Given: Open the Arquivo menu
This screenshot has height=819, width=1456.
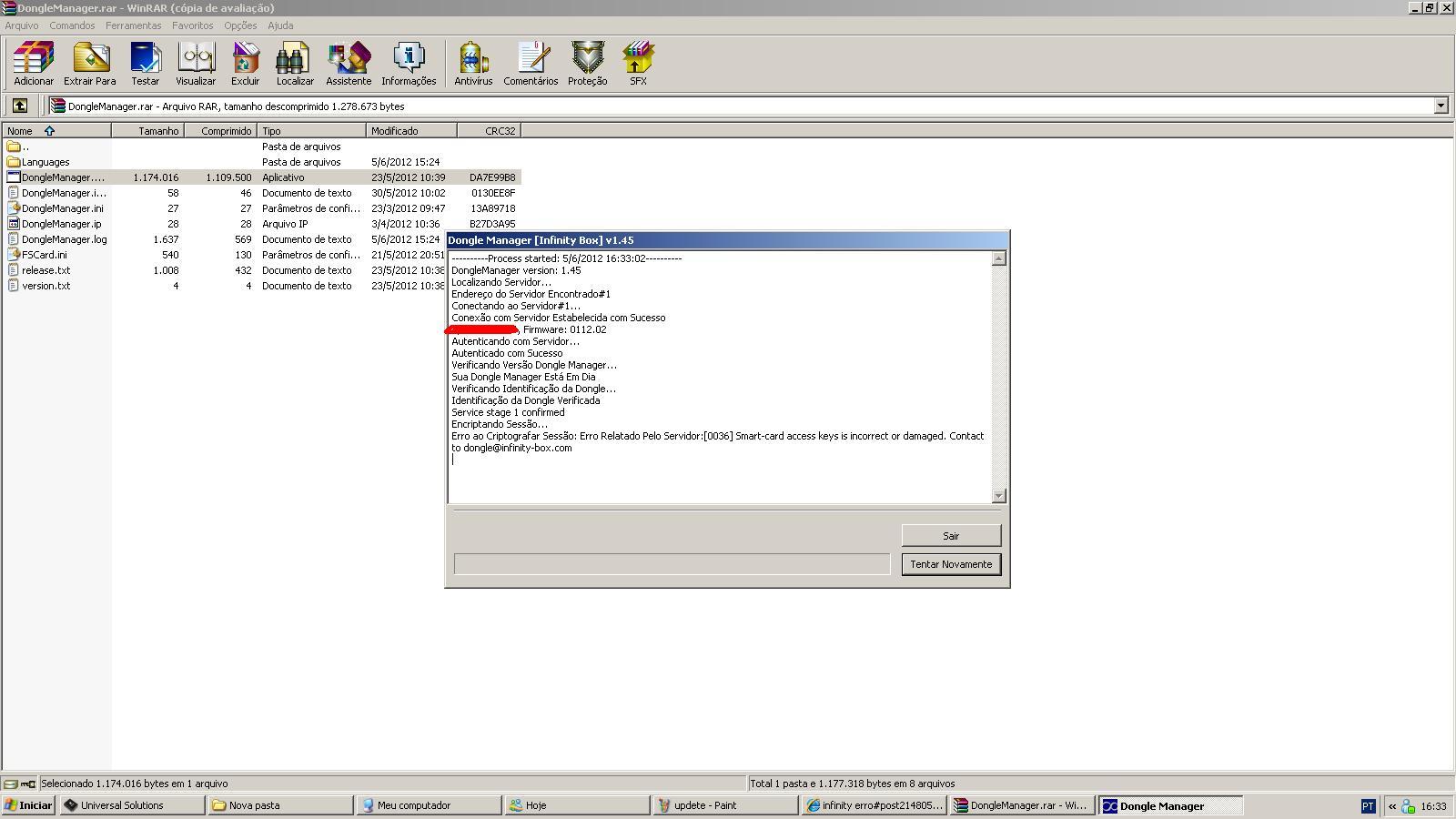Looking at the screenshot, I should click(22, 25).
